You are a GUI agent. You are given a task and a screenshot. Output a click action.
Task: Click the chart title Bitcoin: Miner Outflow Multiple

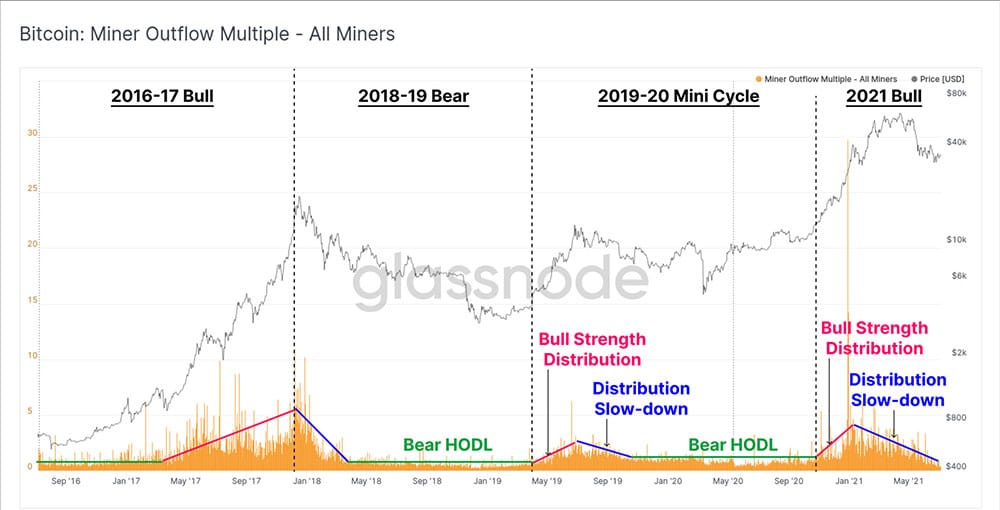[x=207, y=34]
